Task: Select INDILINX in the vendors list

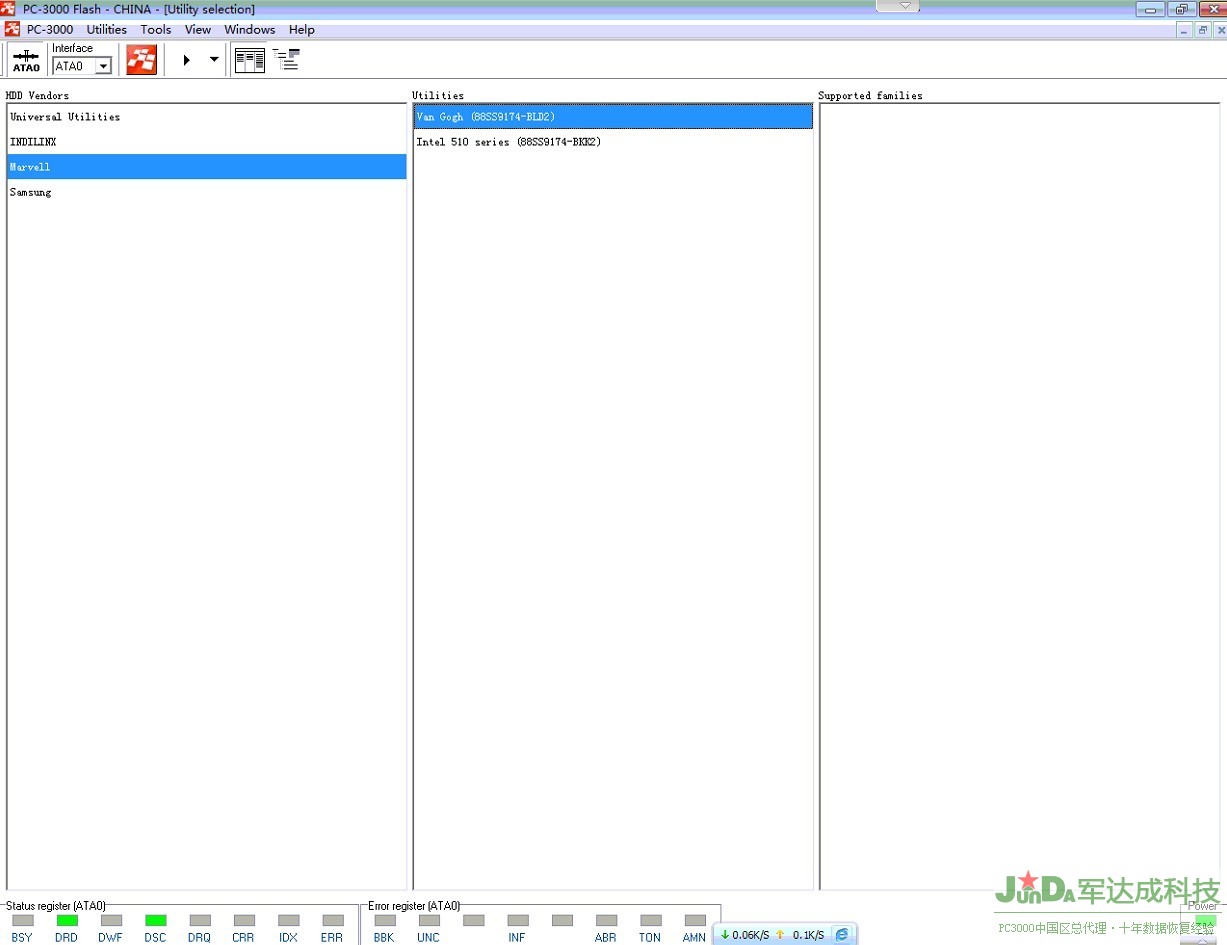Action: 33,142
